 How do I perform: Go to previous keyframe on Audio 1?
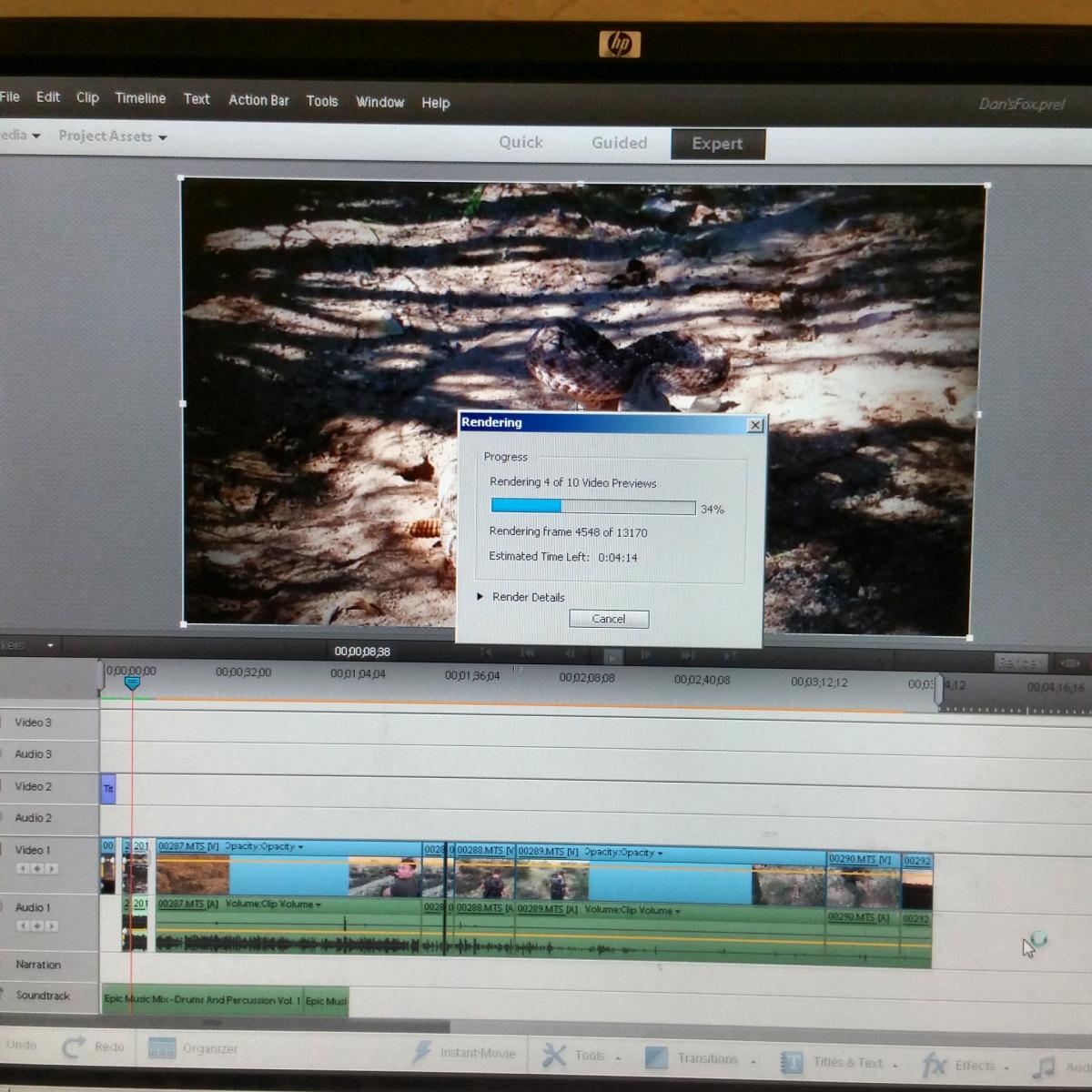(x=23, y=925)
